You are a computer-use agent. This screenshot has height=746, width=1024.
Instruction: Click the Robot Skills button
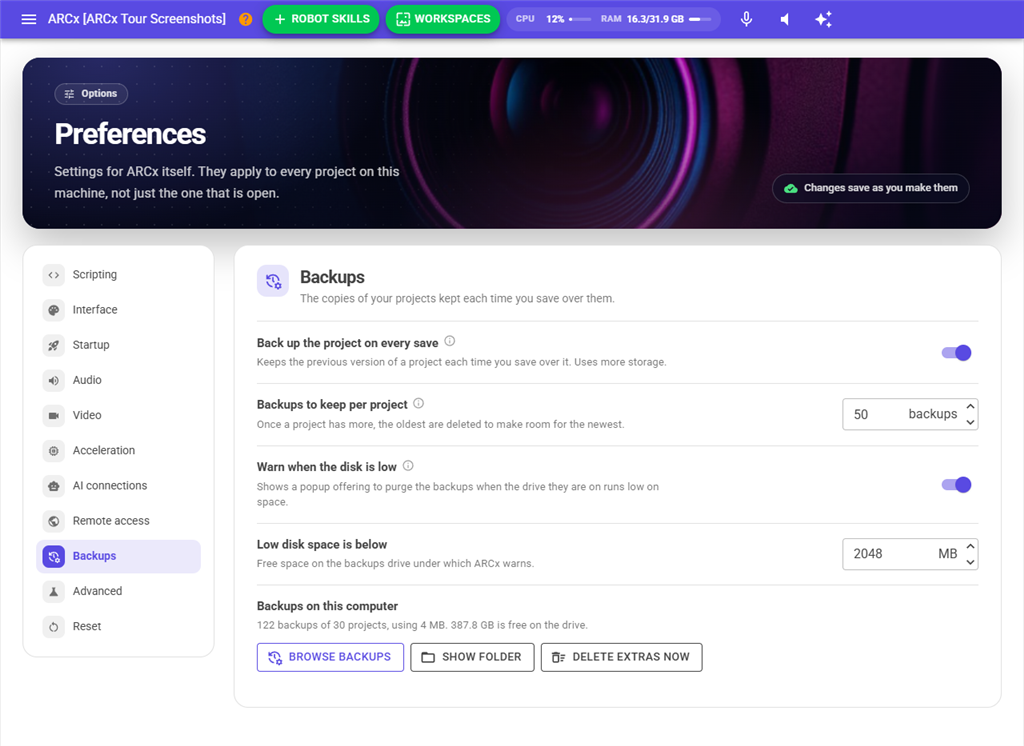[x=321, y=19]
